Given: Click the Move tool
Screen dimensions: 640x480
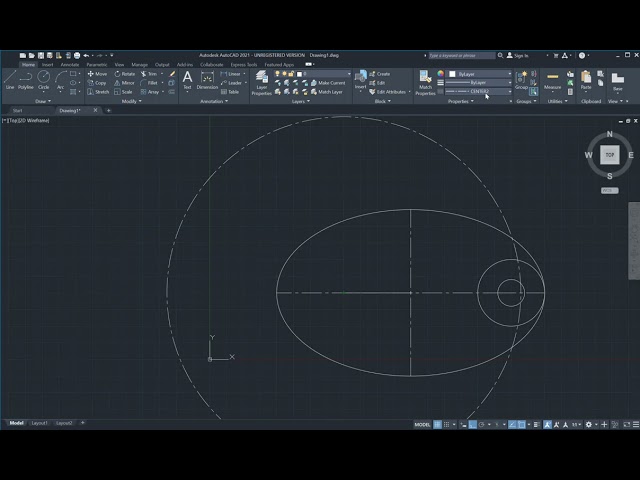Looking at the screenshot, I should point(97,74).
